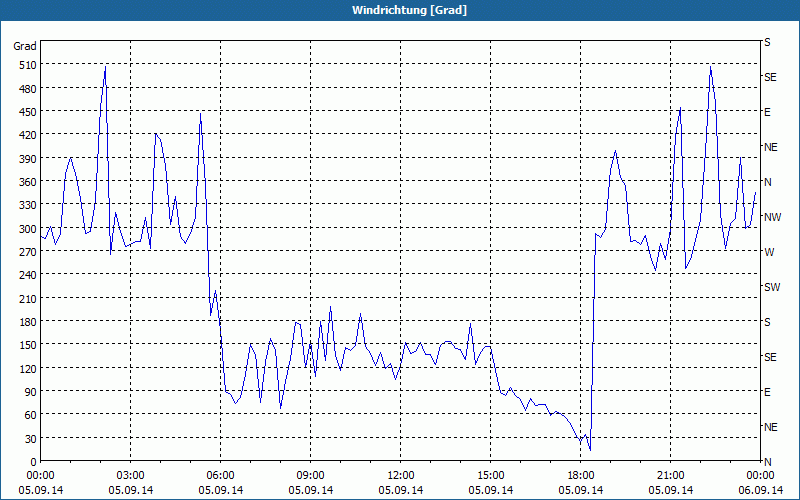The height and width of the screenshot is (500, 800).
Task: Click the 210 y-axis tick label
Action: click(x=28, y=298)
